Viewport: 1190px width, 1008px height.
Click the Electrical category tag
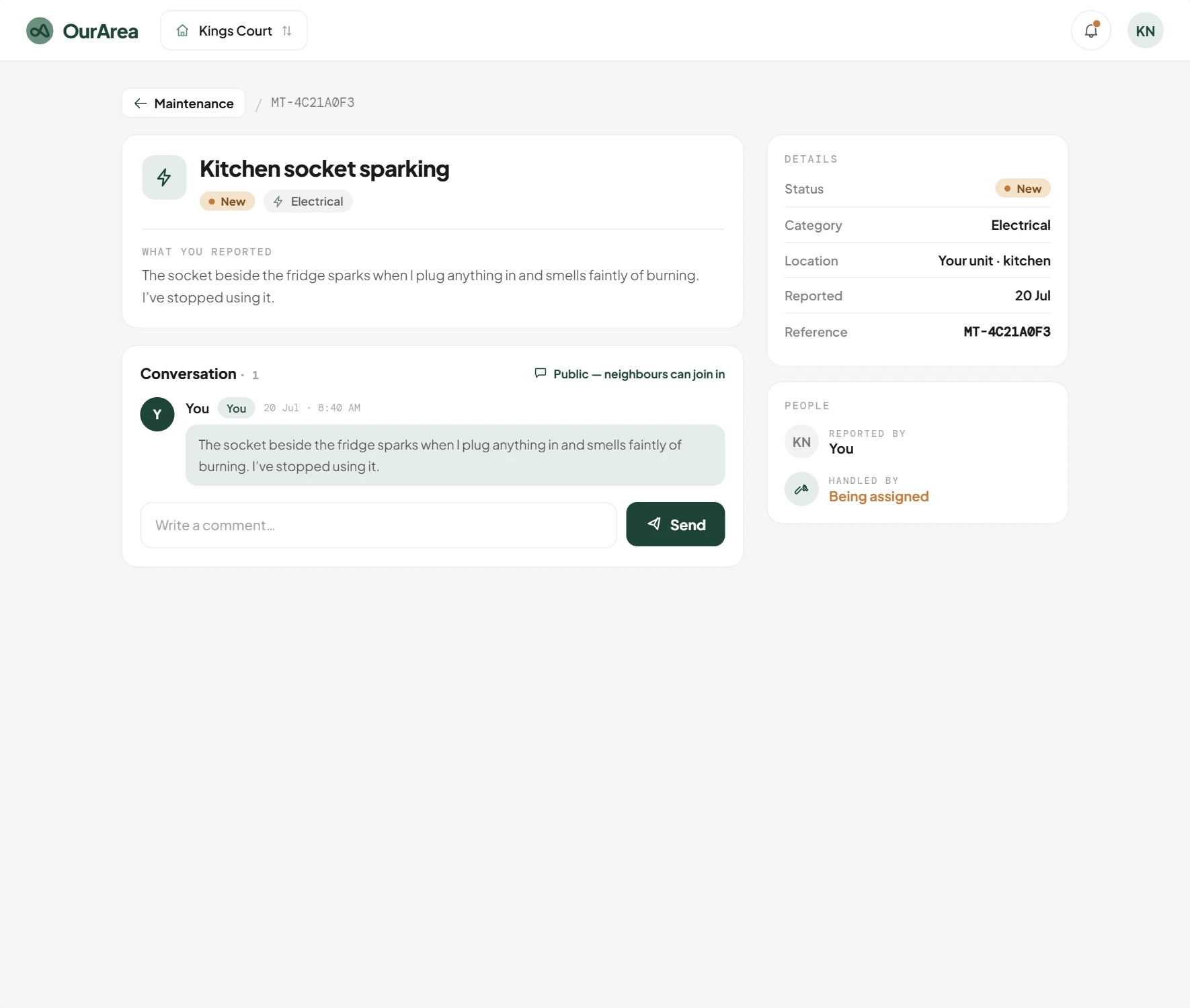[308, 202]
